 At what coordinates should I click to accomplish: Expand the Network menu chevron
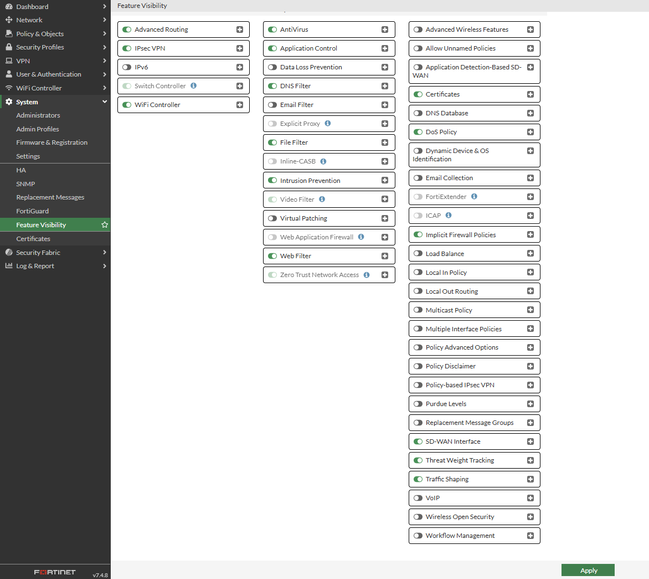104,20
